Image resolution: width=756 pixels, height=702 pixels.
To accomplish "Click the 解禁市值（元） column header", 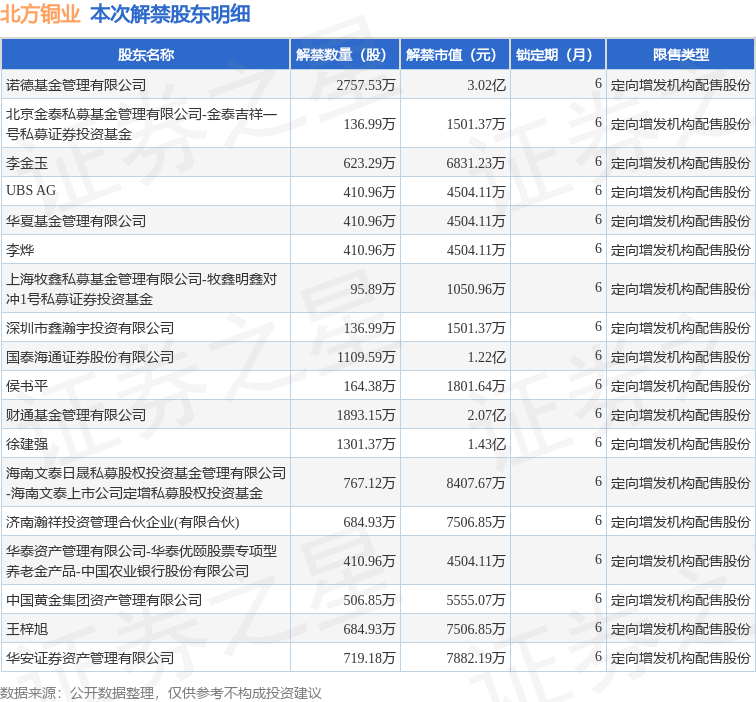I will pyautogui.click(x=454, y=55).
